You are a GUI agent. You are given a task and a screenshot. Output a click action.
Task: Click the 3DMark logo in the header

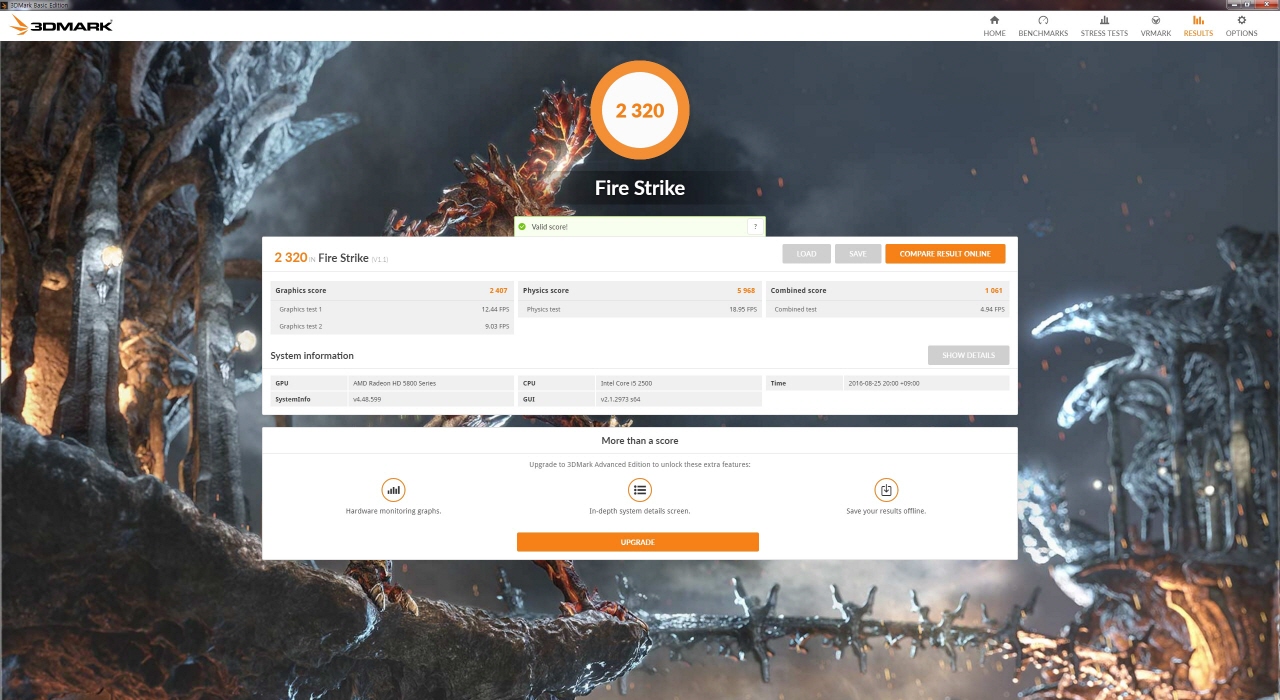click(61, 25)
